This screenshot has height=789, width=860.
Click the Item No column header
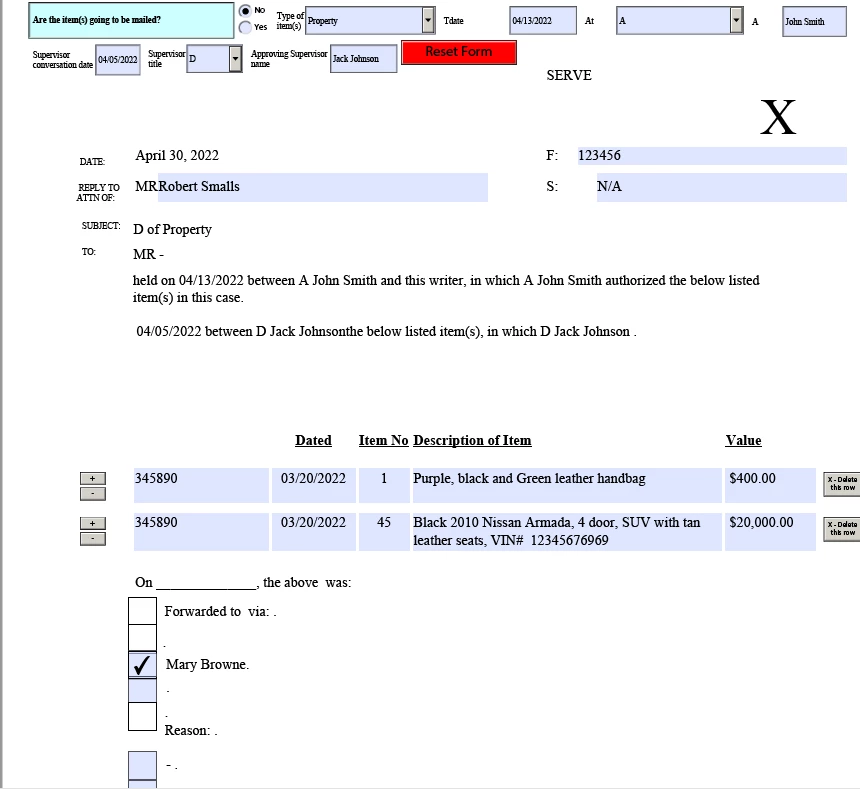pyautogui.click(x=383, y=440)
